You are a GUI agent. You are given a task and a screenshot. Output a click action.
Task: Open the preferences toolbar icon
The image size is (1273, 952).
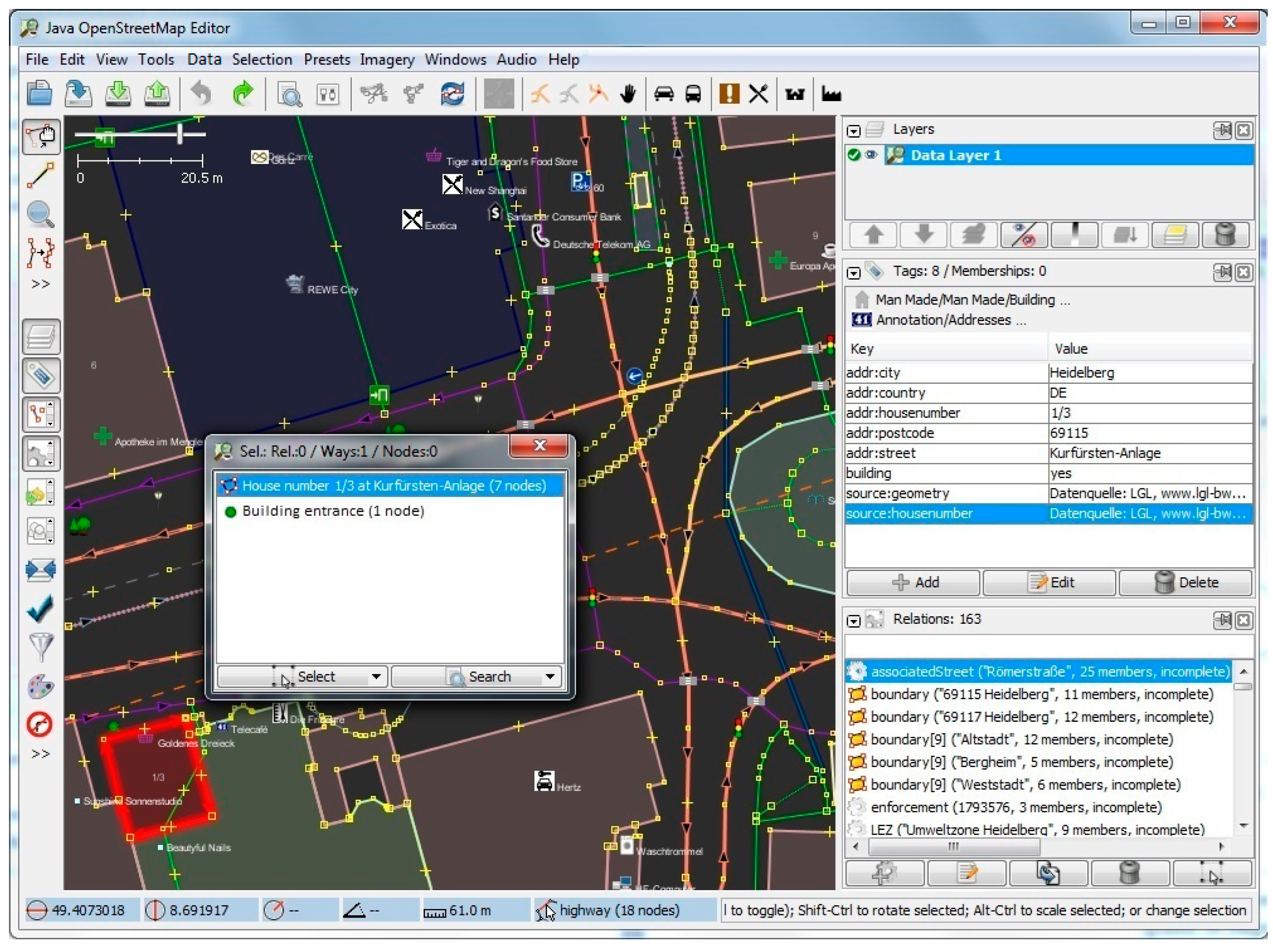point(328,94)
